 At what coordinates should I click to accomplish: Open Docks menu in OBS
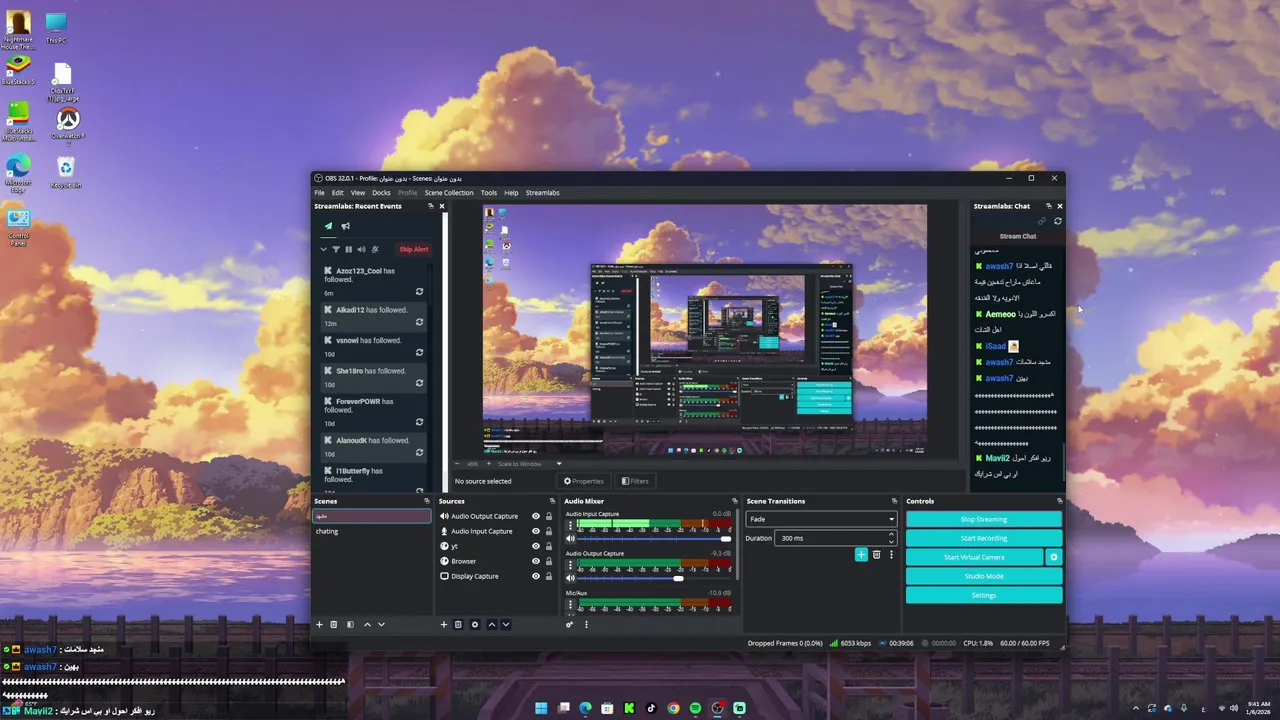381,193
